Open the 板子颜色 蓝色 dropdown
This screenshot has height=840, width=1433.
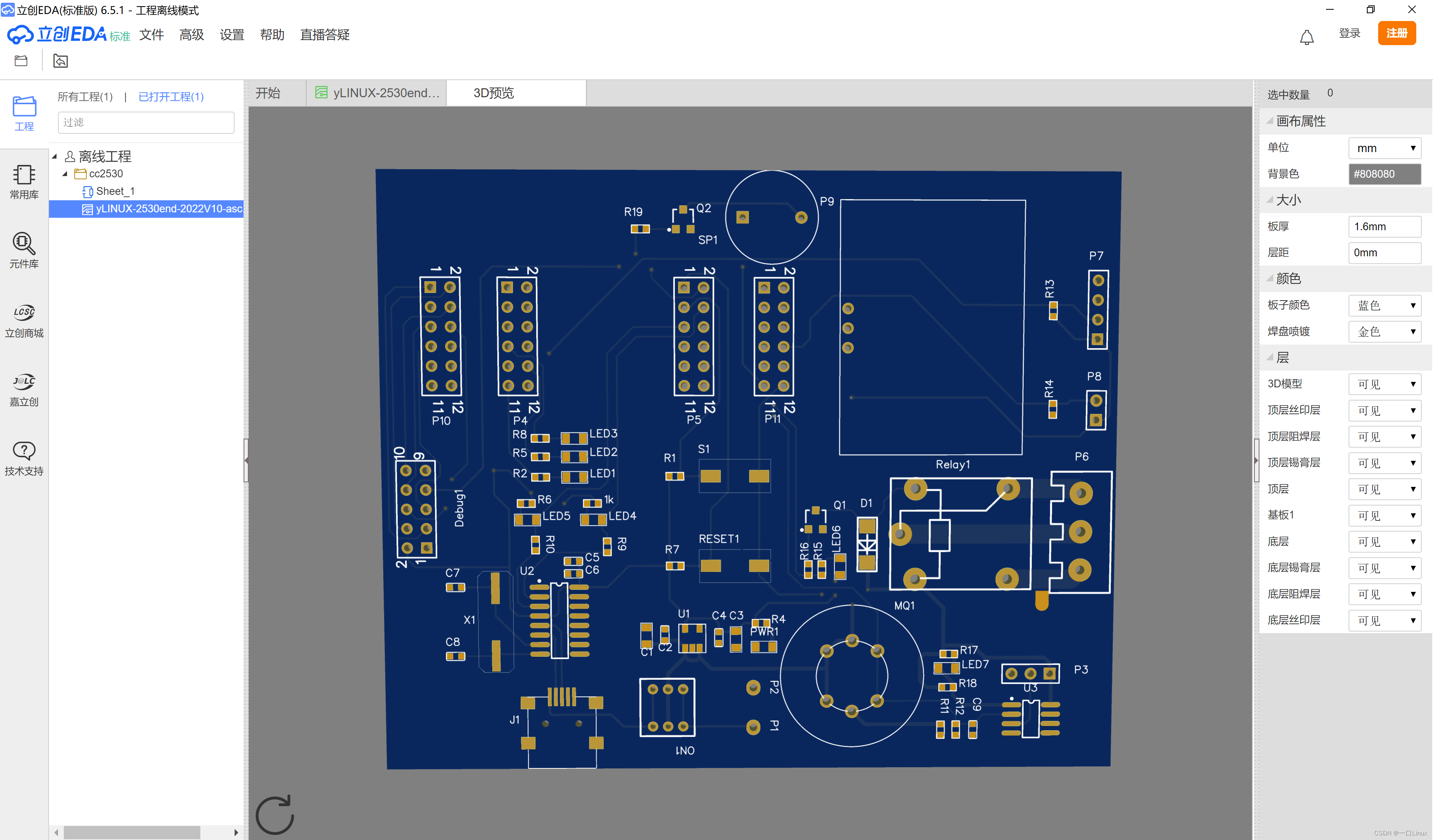1385,305
